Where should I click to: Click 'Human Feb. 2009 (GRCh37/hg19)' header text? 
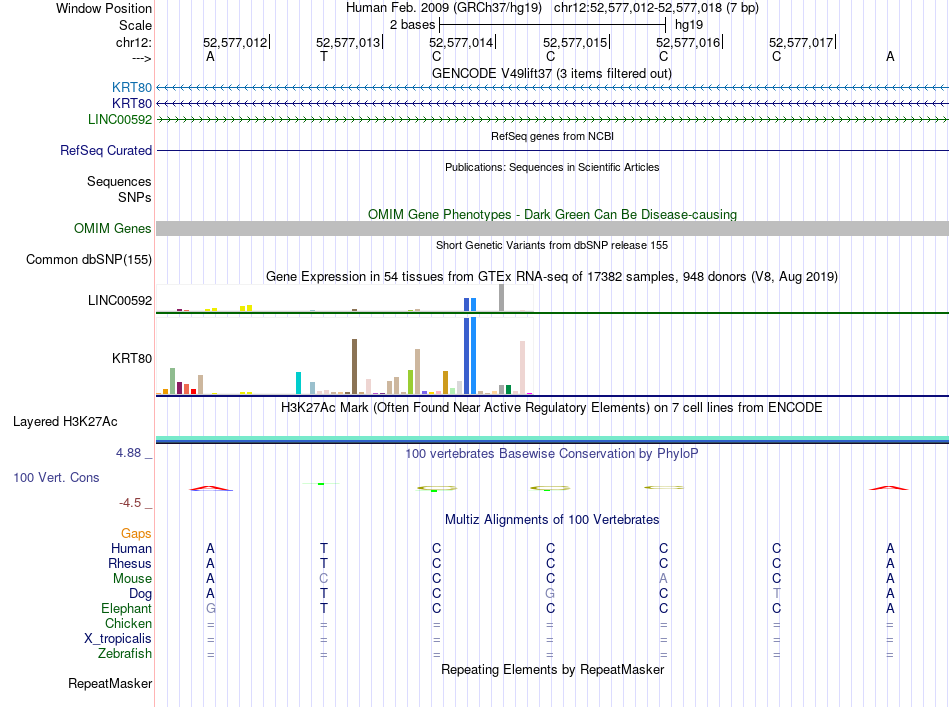coord(443,8)
